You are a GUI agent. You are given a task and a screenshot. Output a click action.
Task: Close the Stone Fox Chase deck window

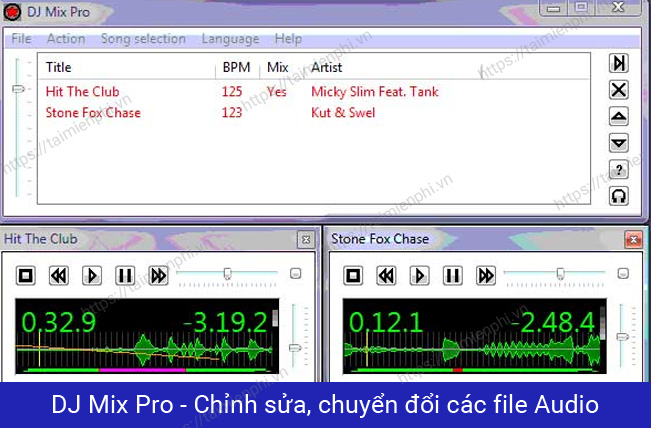tap(633, 240)
